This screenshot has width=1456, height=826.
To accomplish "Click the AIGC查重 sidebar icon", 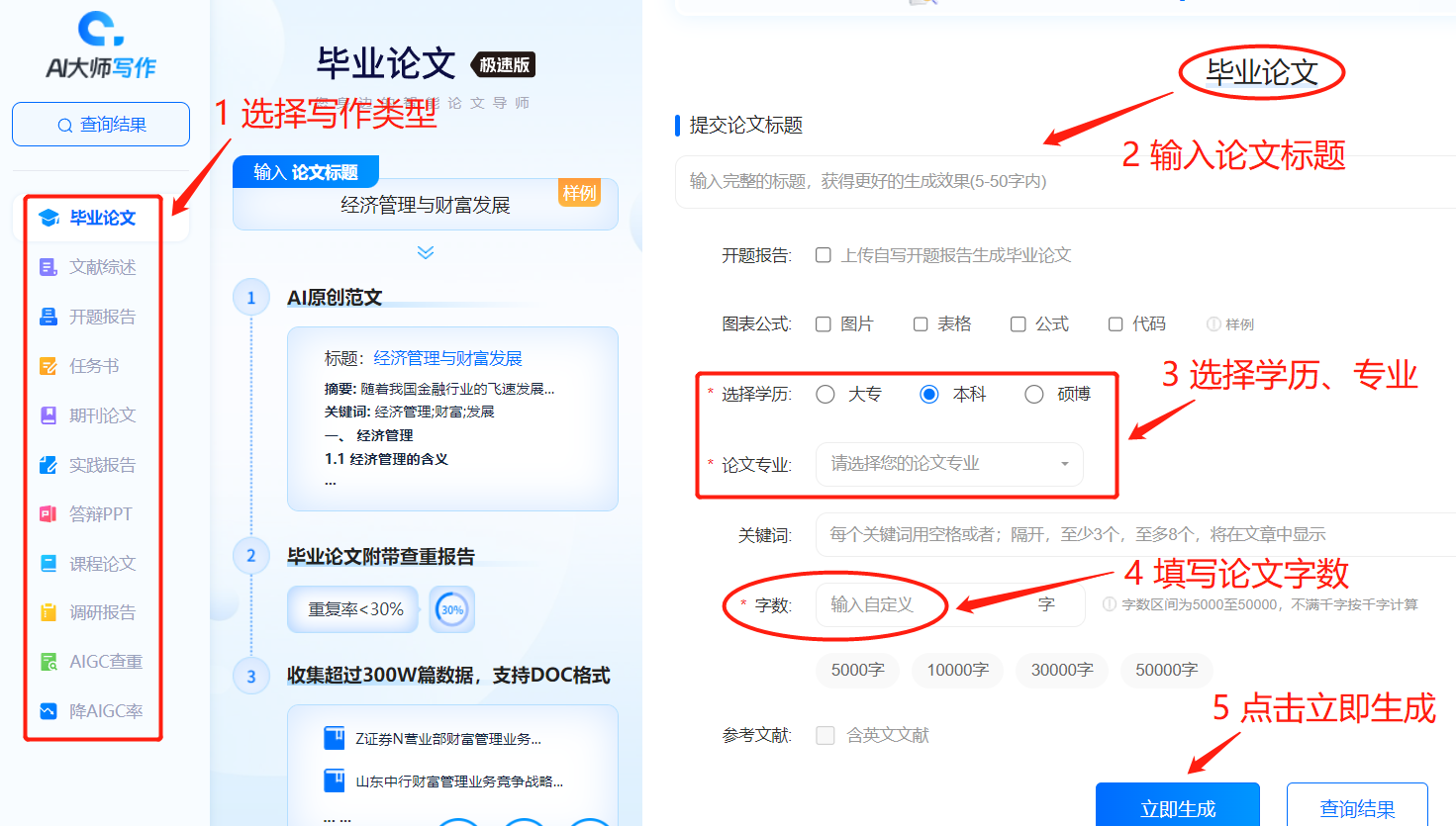I will [x=49, y=662].
